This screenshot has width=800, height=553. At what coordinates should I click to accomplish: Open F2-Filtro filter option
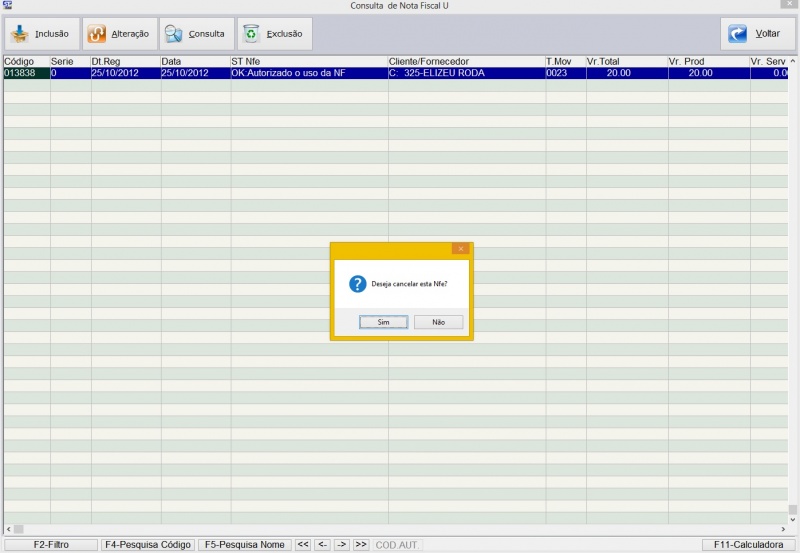point(50,545)
